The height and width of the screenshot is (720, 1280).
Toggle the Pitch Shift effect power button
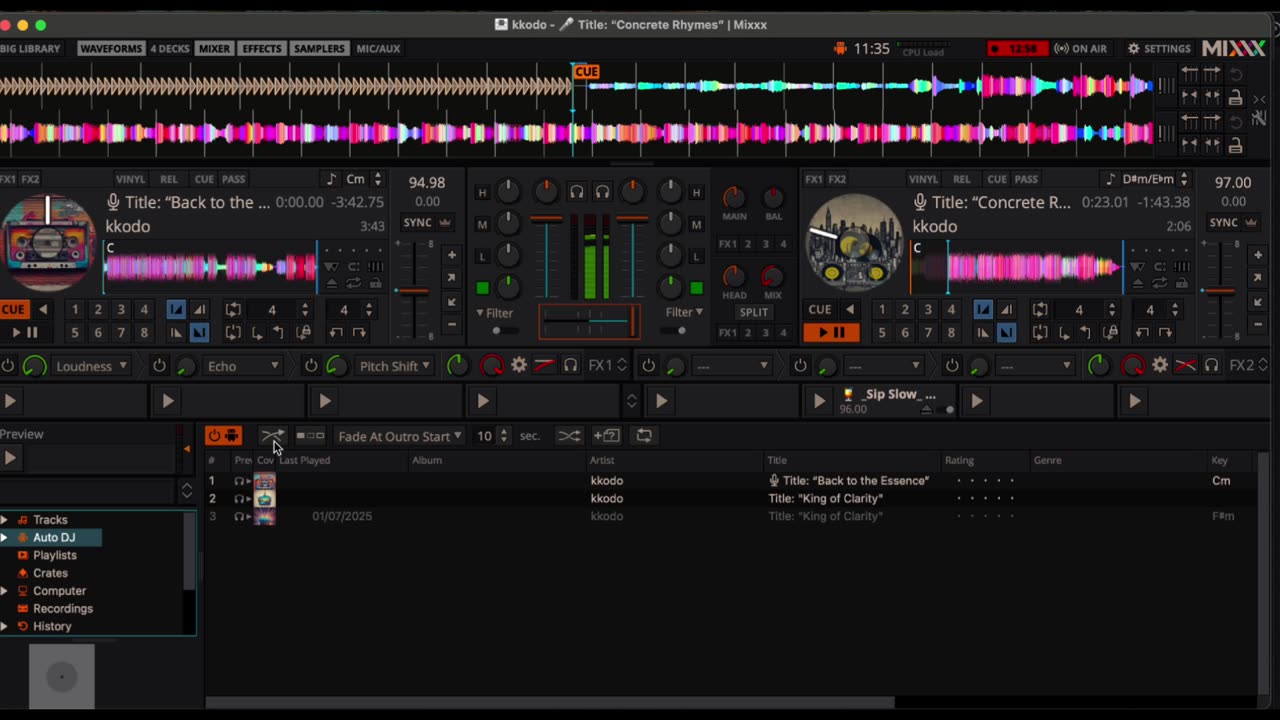pos(311,366)
